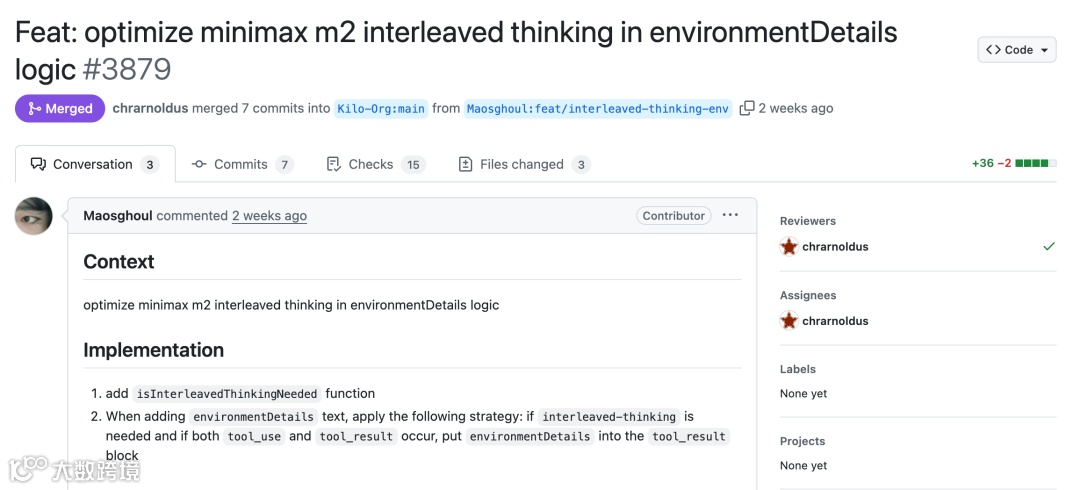Click the purple Merged status badge
The height and width of the screenshot is (490, 1080).
coord(60,108)
